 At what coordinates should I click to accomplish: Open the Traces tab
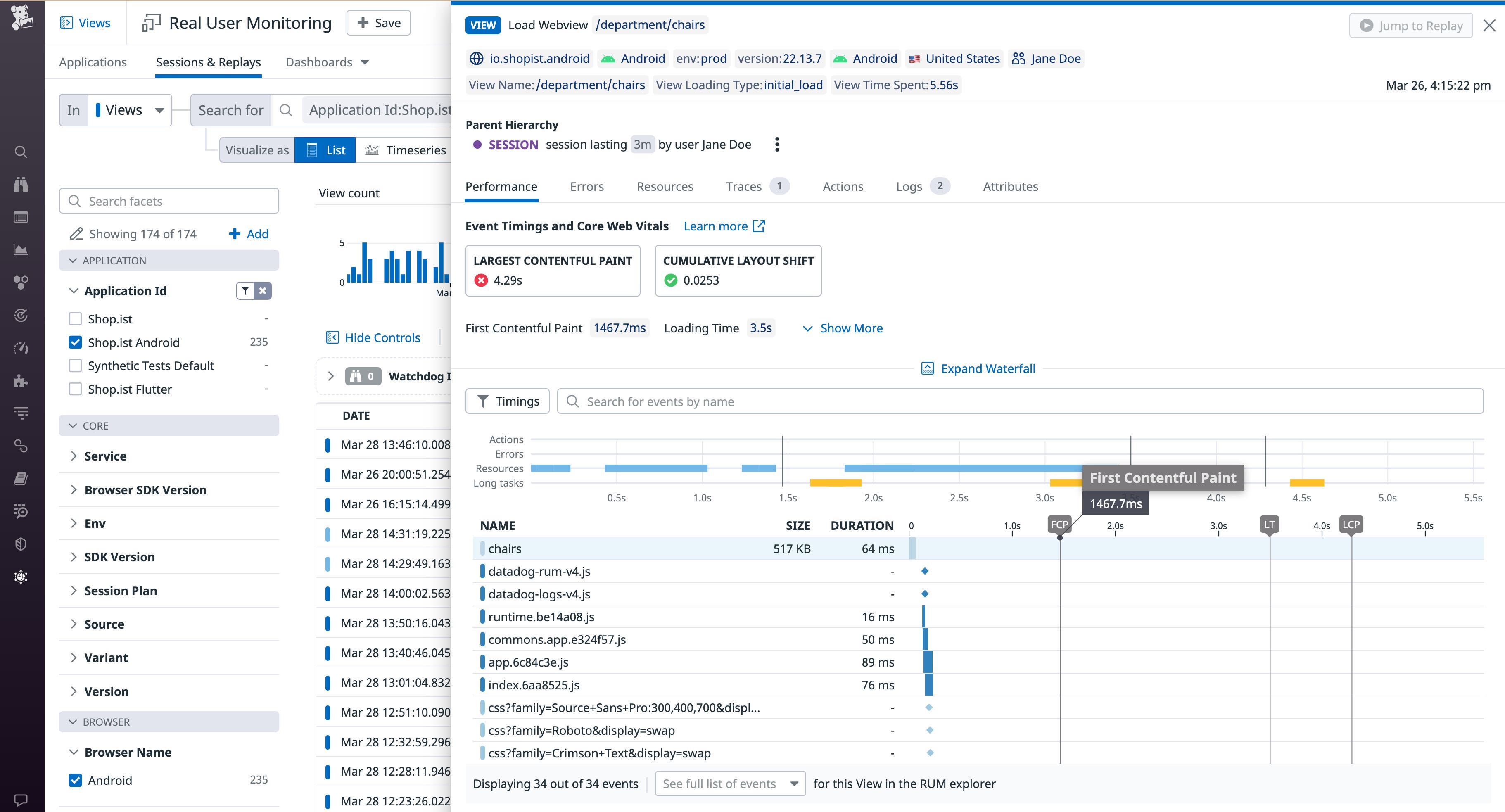pos(744,186)
